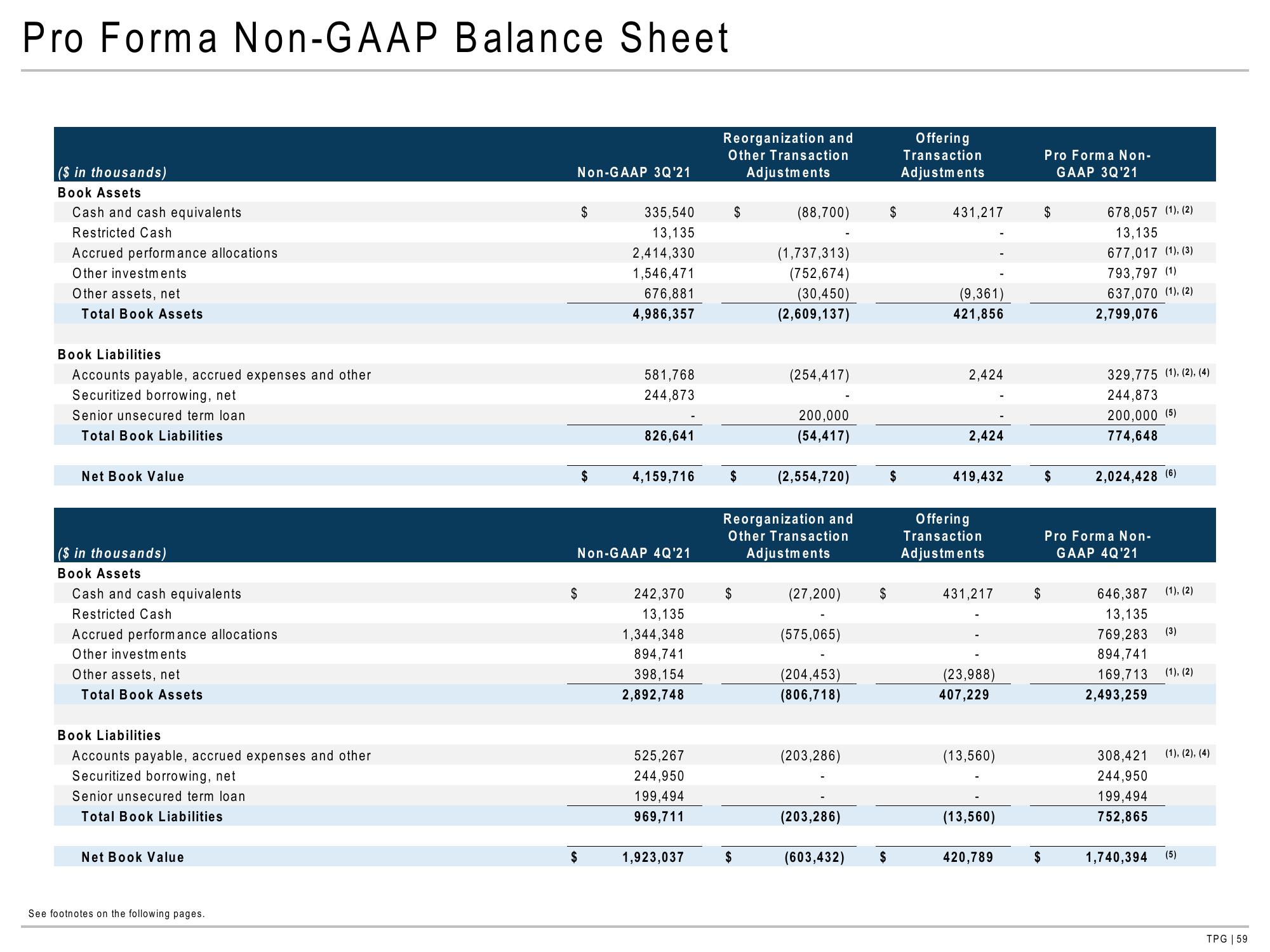The width and height of the screenshot is (1270, 952).
Task: Select 3Q'21 other assets value 676,881
Action: click(669, 294)
